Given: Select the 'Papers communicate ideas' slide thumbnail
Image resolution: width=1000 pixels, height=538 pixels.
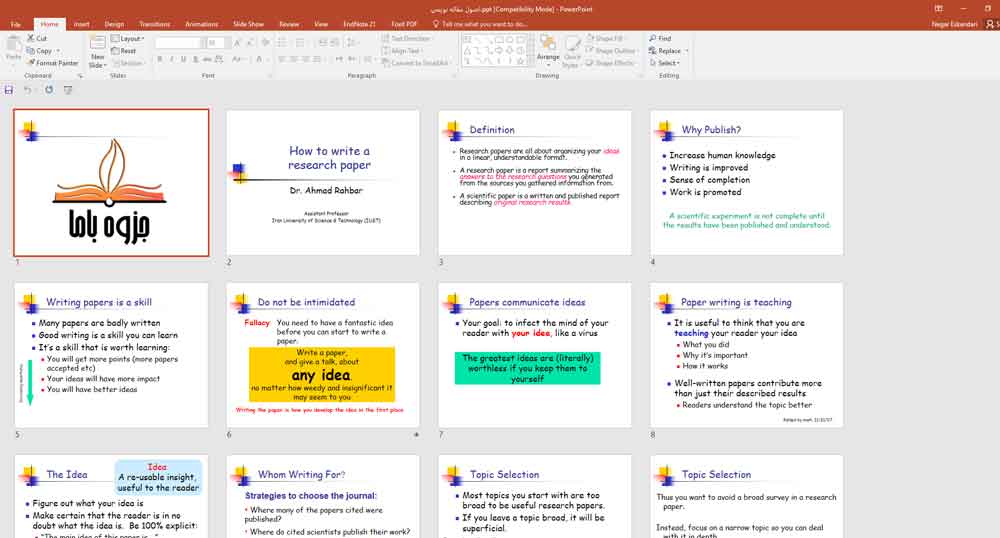Looking at the screenshot, I should pos(534,354).
